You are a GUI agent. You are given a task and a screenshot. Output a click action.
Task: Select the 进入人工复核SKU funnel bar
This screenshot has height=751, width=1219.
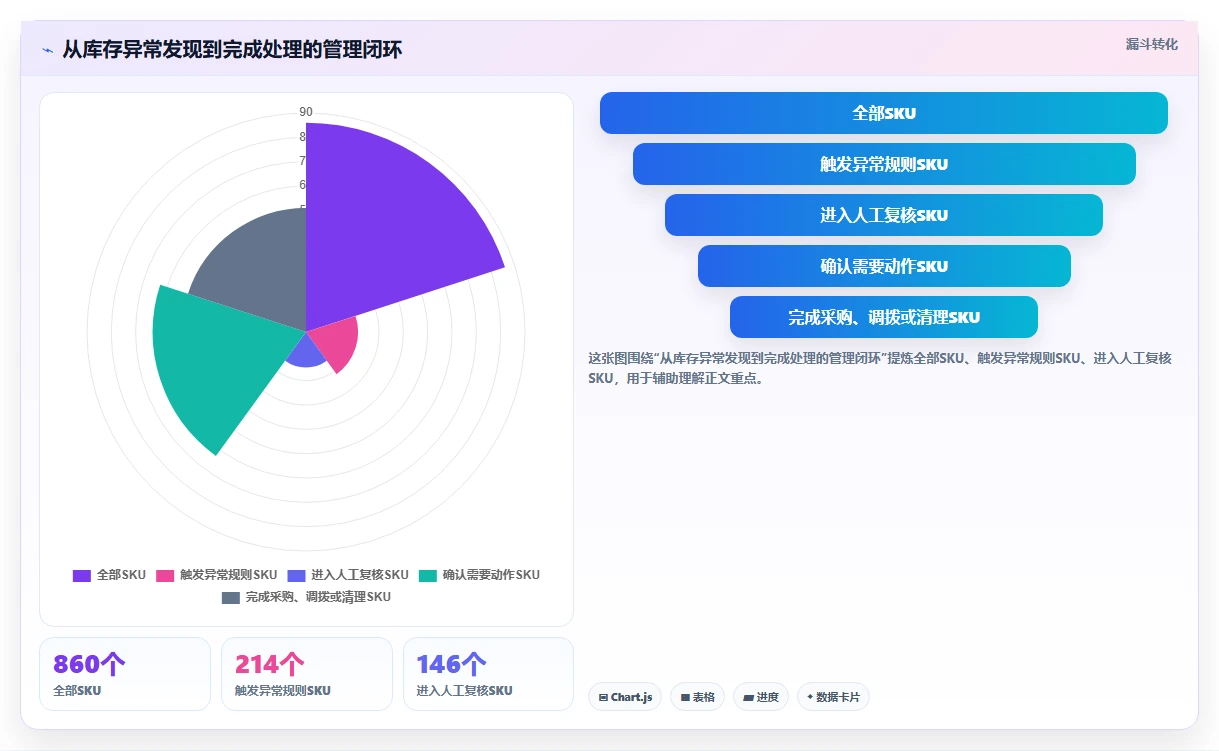point(884,215)
